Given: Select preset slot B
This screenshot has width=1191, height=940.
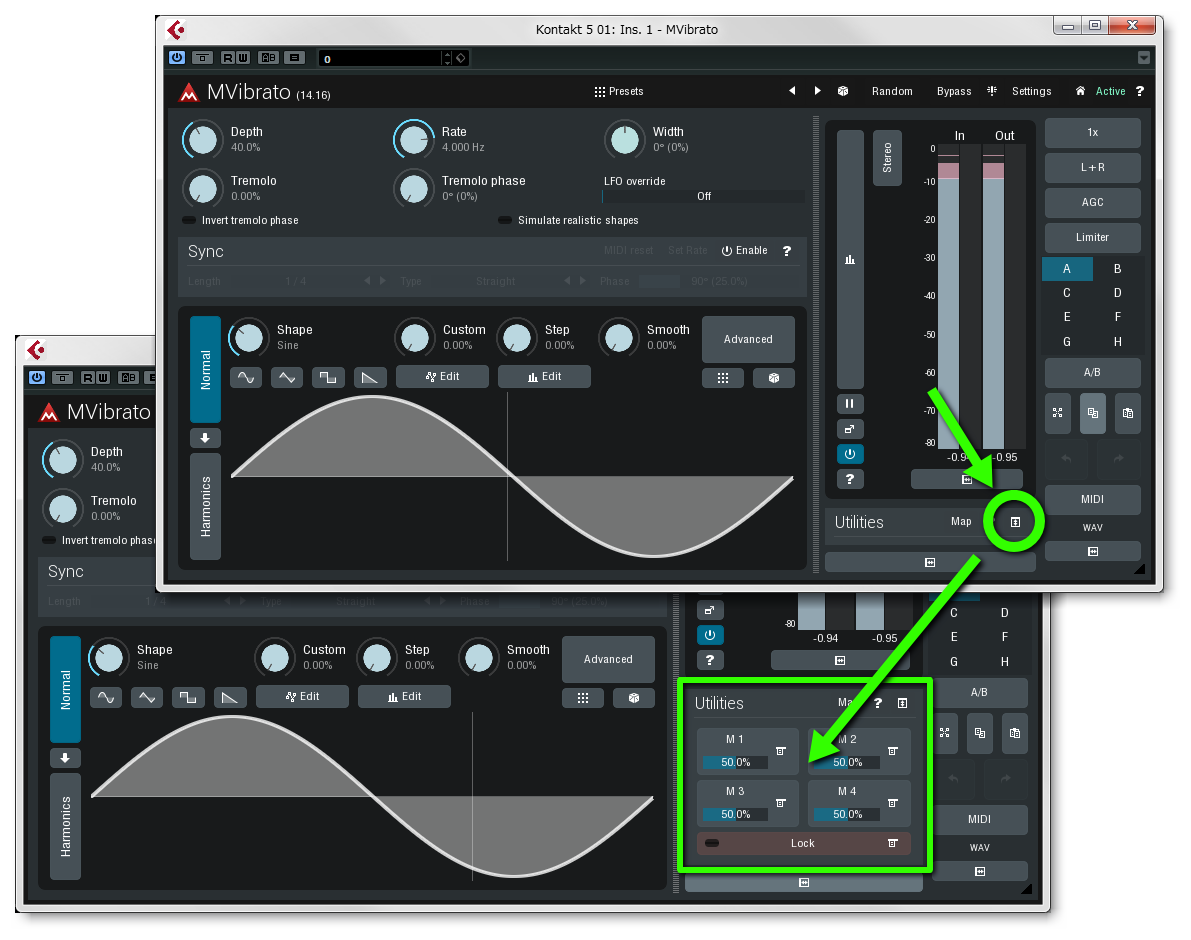Looking at the screenshot, I should click(1117, 269).
